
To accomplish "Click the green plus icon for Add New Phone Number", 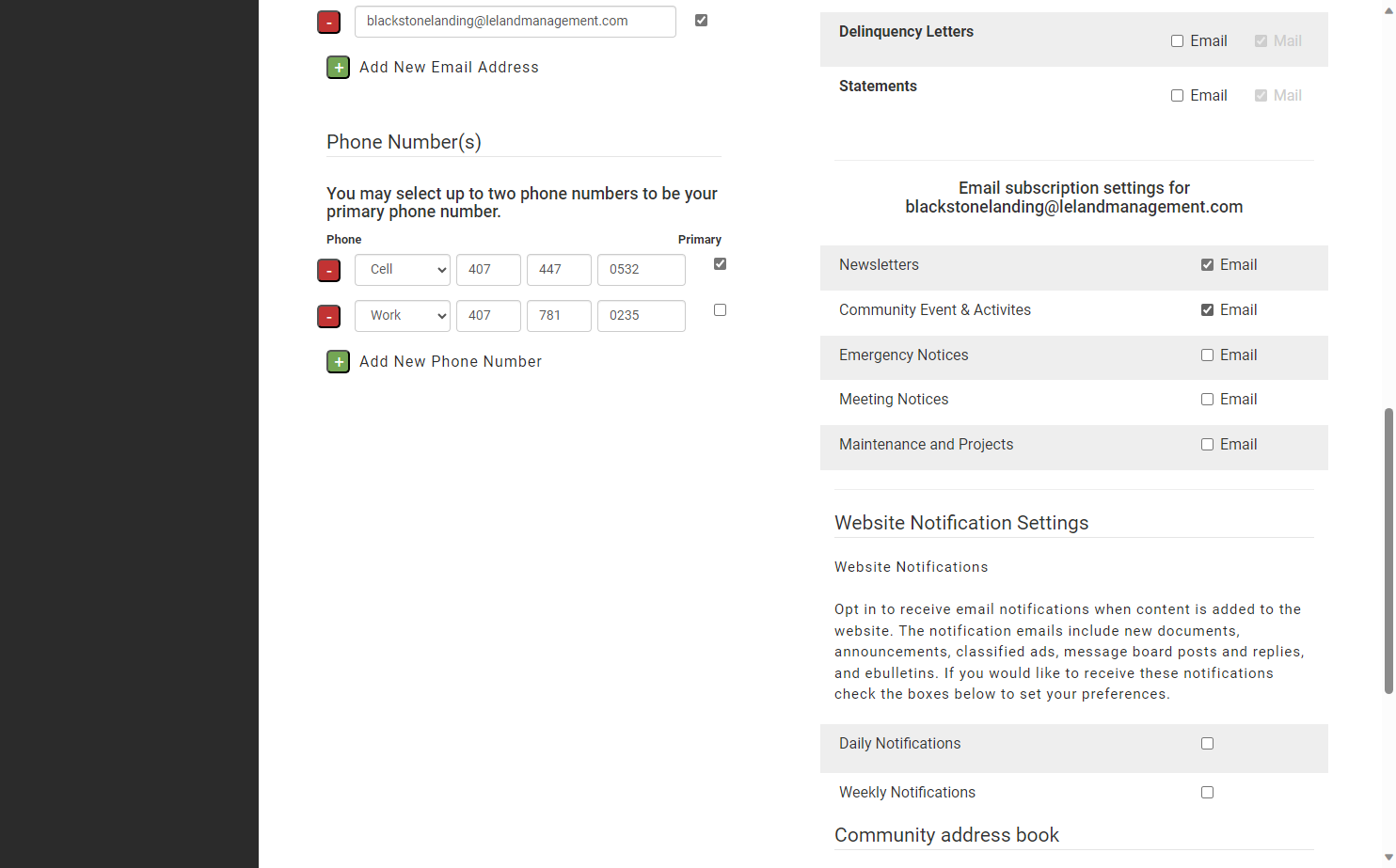I will (x=338, y=362).
